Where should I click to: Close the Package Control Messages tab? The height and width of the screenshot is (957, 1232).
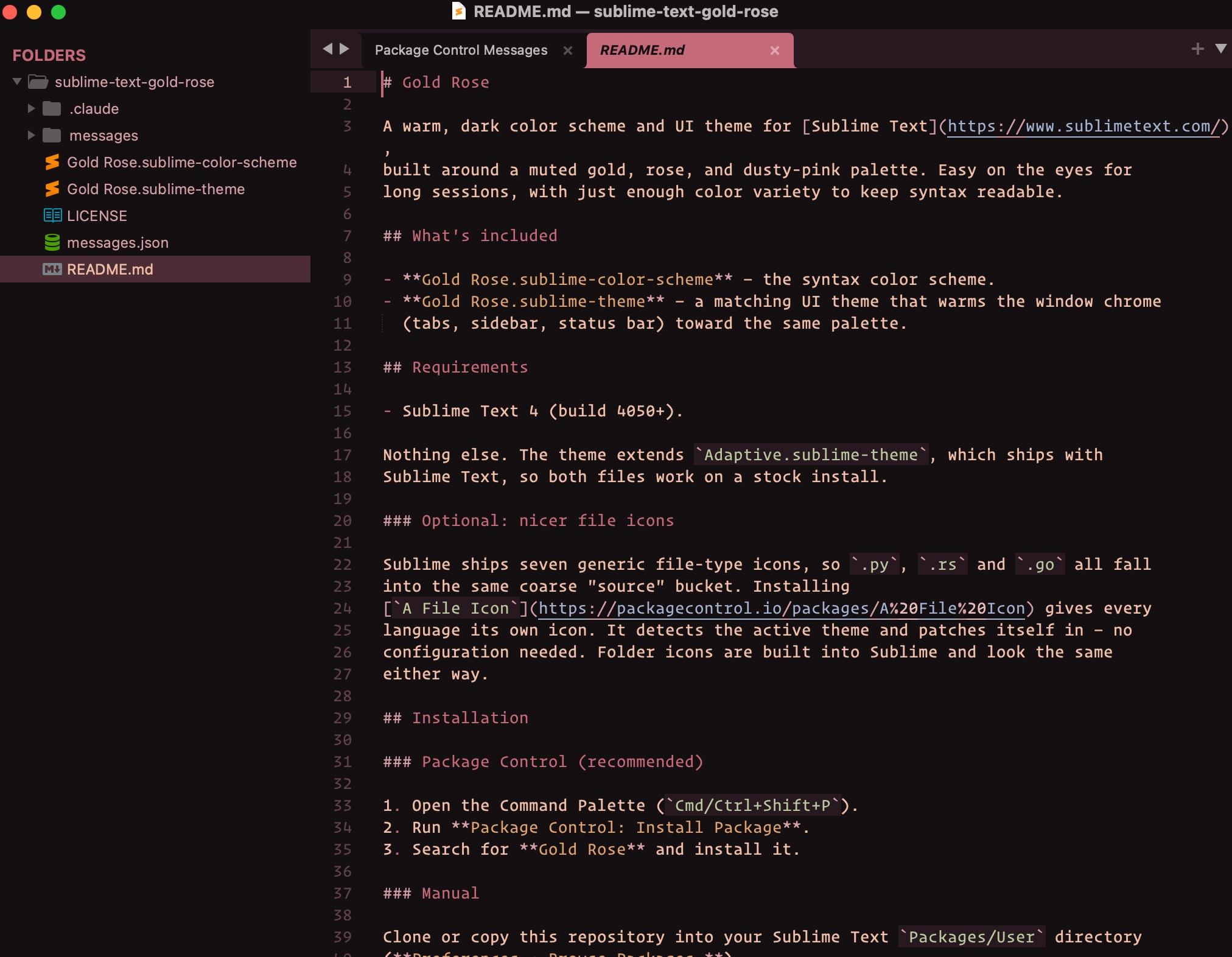(568, 51)
